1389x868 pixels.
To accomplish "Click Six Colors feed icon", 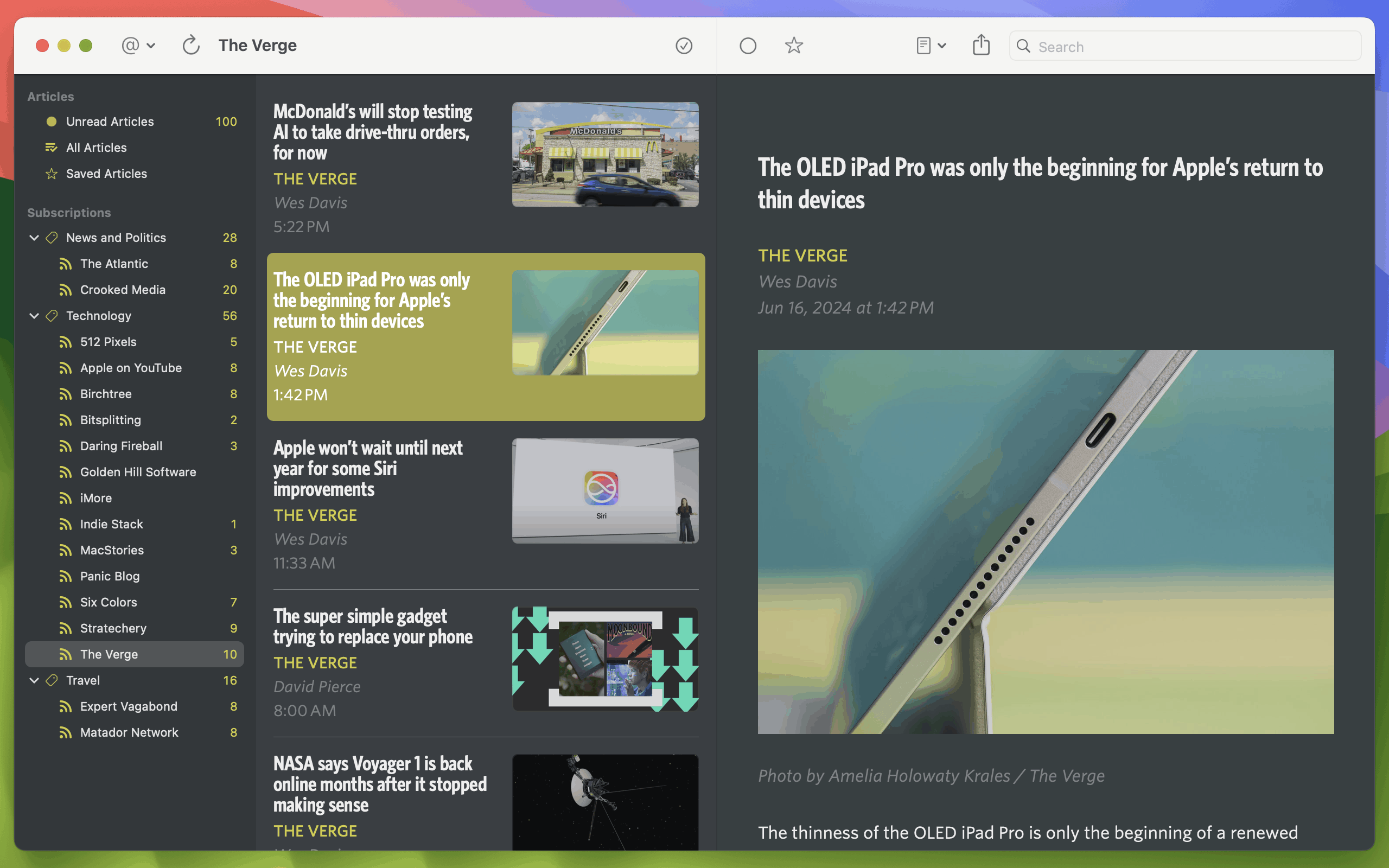I will pos(66,602).
